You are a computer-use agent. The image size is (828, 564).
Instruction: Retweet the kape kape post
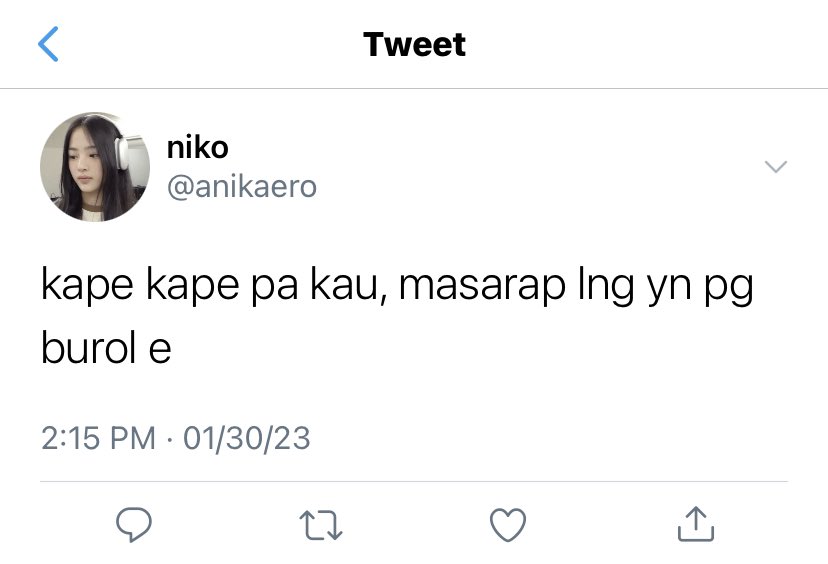pyautogui.click(x=321, y=524)
